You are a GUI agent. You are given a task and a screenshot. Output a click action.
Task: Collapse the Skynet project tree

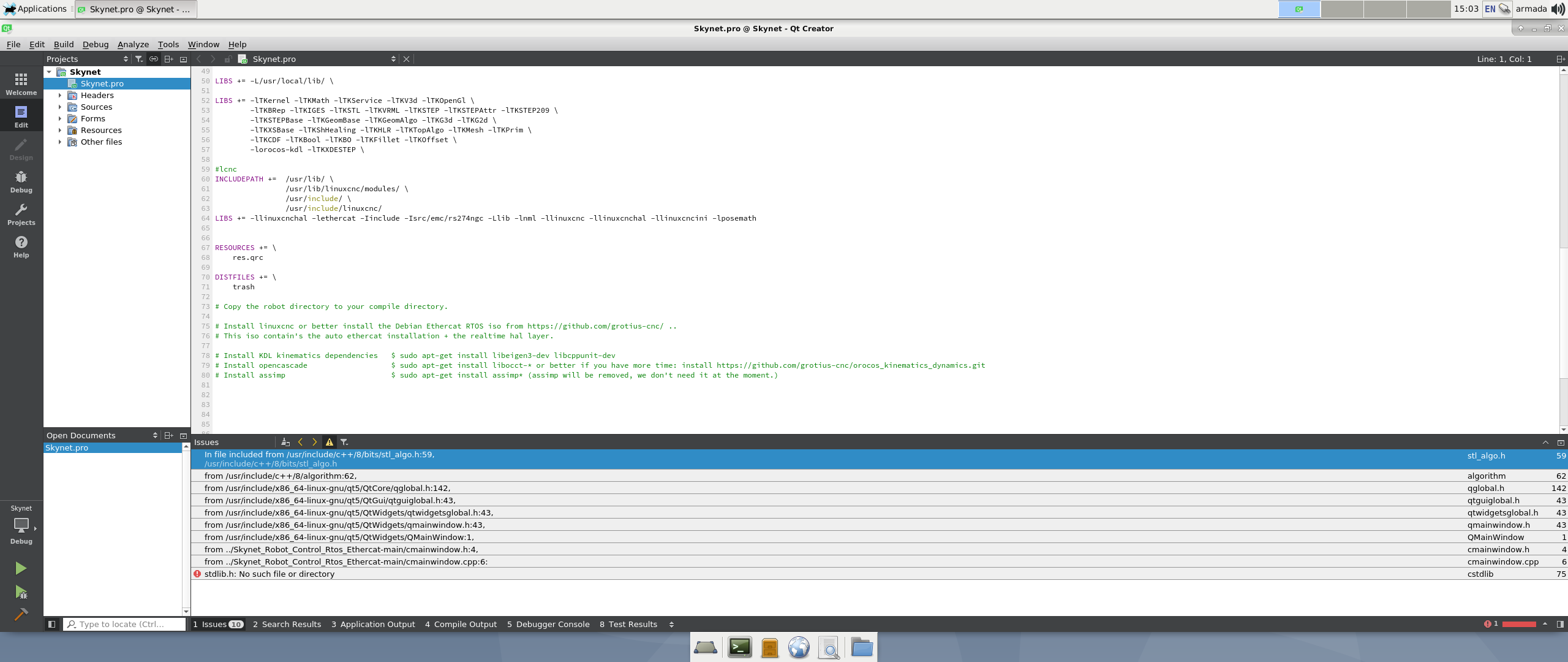pyautogui.click(x=49, y=72)
